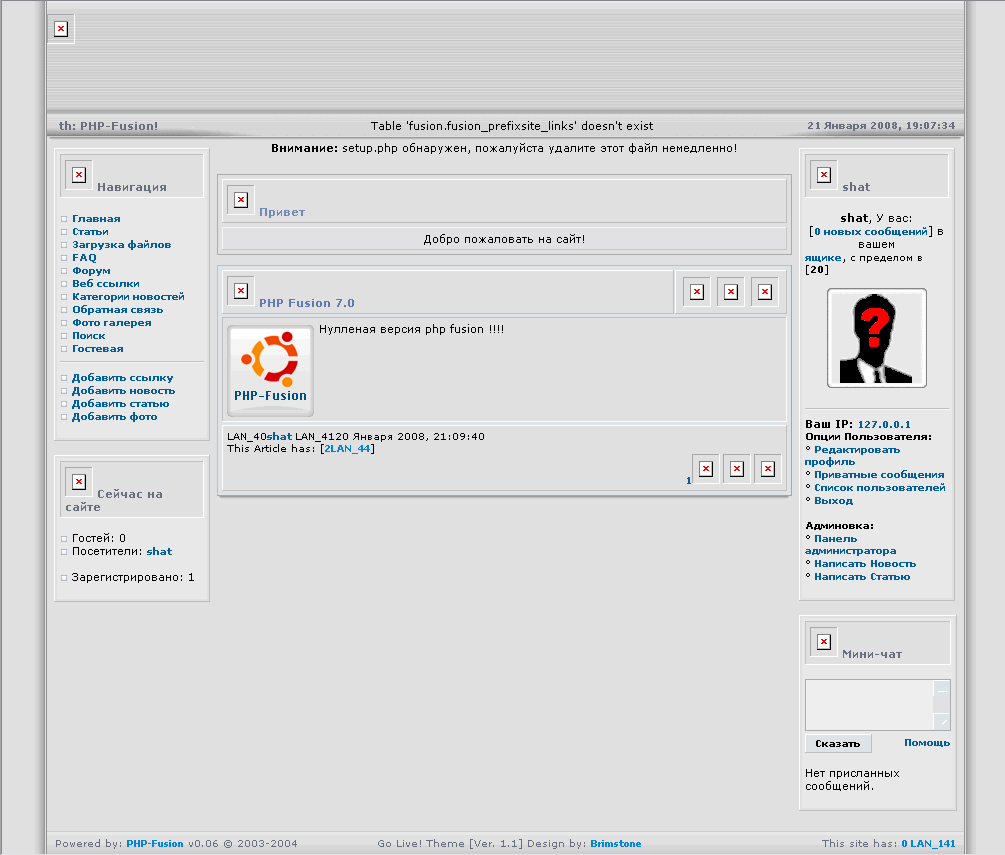1005x855 pixels.
Task: Click the "Table 'fusion.fusion_prefixsite_links' doesn't exist" error text
Action: [512, 126]
